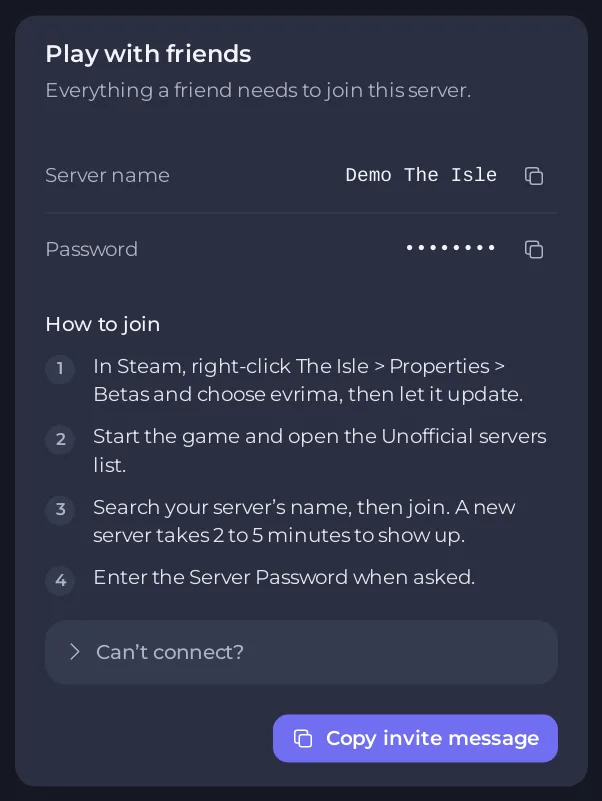The image size is (602, 801).
Task: Click step number 1 badge
Action: [60, 368]
